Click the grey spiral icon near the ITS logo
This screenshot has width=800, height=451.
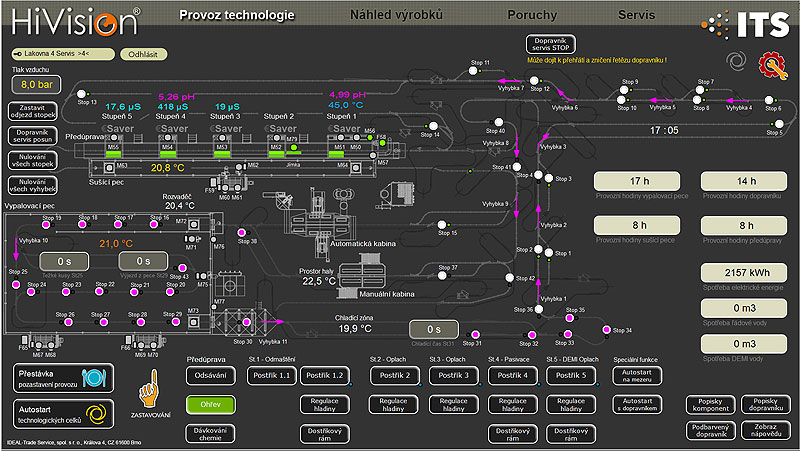coord(735,60)
